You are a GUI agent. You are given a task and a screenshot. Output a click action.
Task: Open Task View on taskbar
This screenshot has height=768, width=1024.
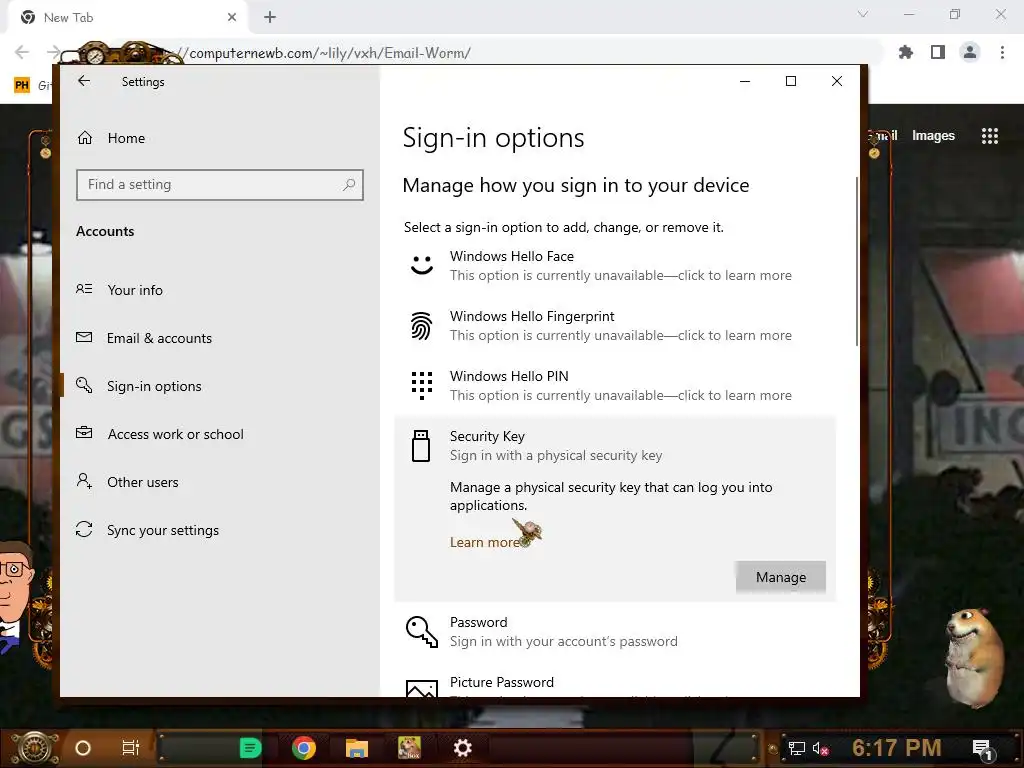coord(131,748)
